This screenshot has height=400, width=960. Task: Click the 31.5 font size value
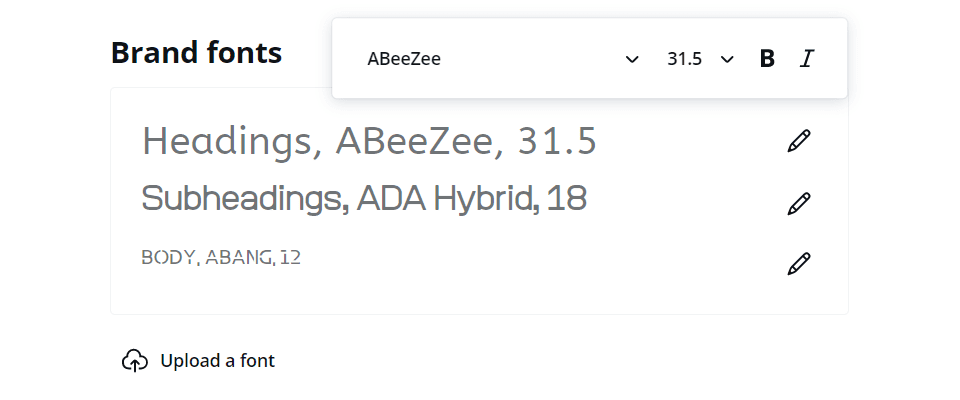tap(684, 59)
